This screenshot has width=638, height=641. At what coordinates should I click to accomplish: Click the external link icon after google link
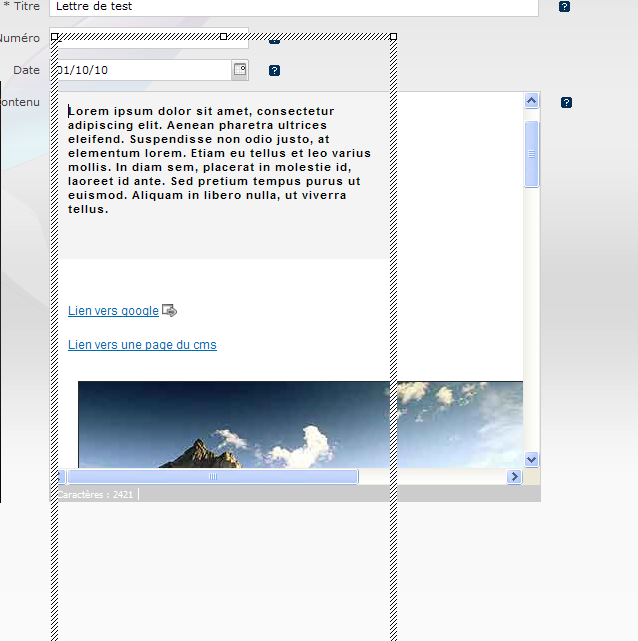[x=169, y=310]
